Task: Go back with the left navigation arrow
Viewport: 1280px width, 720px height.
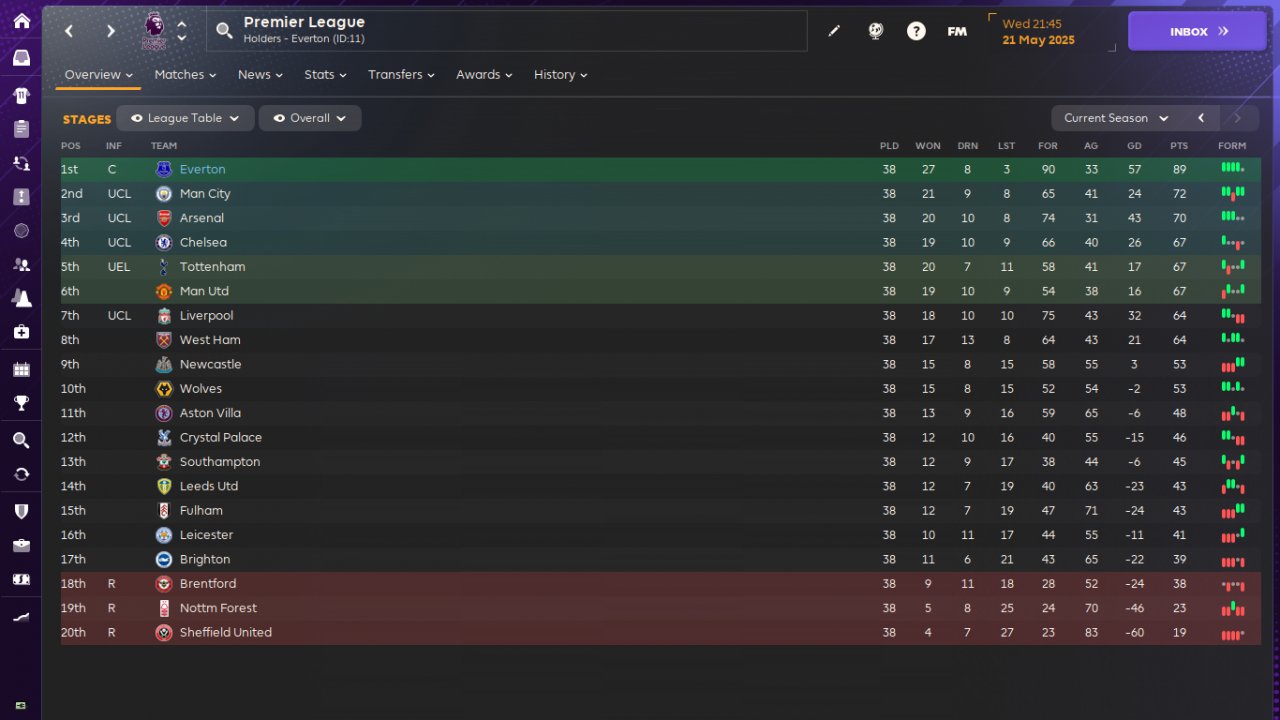Action: point(69,31)
